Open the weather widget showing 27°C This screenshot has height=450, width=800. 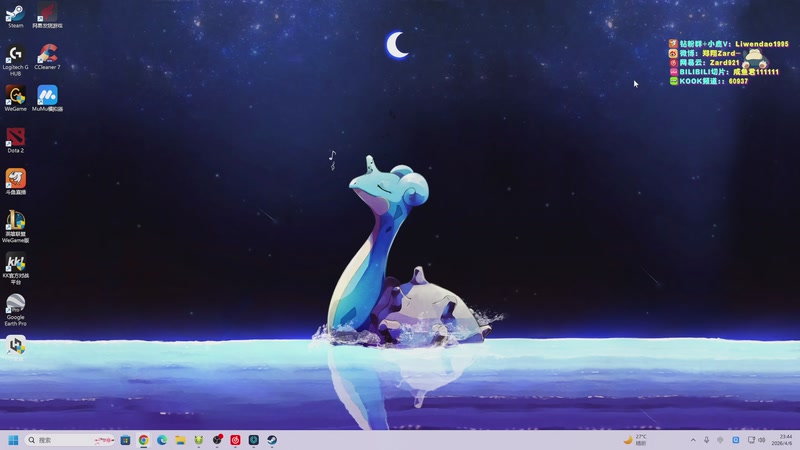636,440
